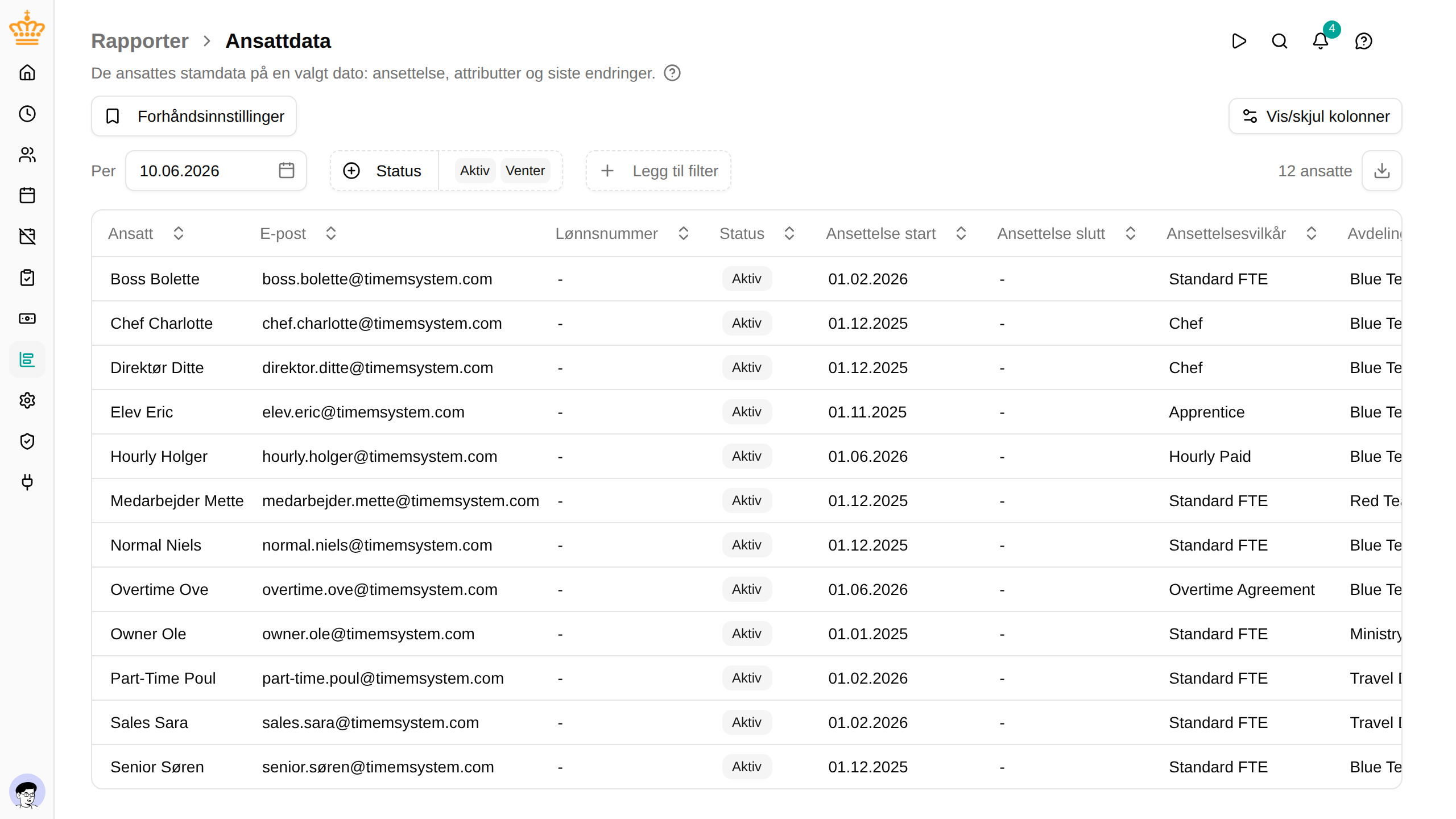This screenshot has width=1456, height=819.
Task: Click employee name Senior Søren
Action: click(x=157, y=767)
